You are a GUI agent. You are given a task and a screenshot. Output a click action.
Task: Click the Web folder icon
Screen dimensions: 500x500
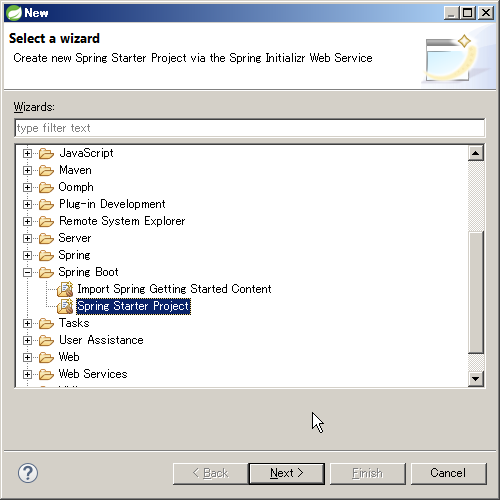(x=46, y=357)
